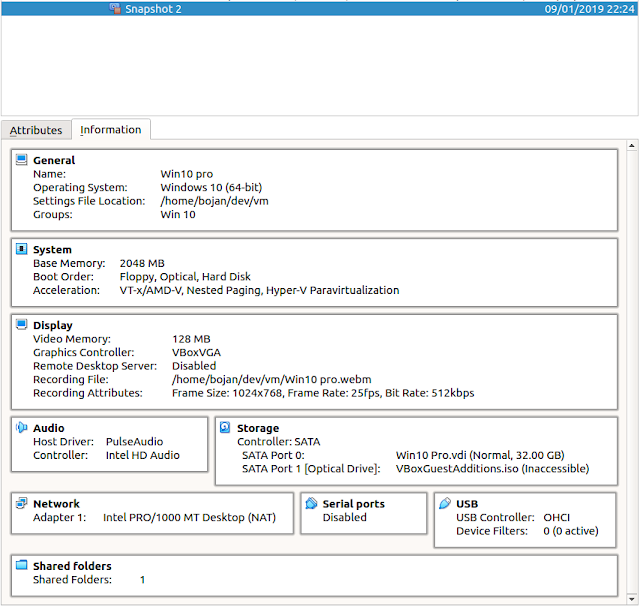Click the Win10 Pro.vdi disk entry

[480, 455]
